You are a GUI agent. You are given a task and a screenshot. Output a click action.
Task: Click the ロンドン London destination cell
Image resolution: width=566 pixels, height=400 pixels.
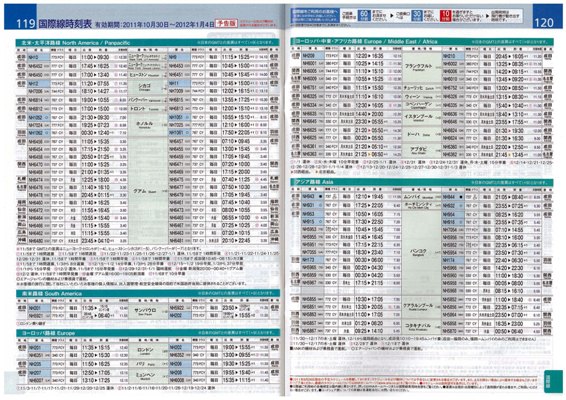coord(148,351)
